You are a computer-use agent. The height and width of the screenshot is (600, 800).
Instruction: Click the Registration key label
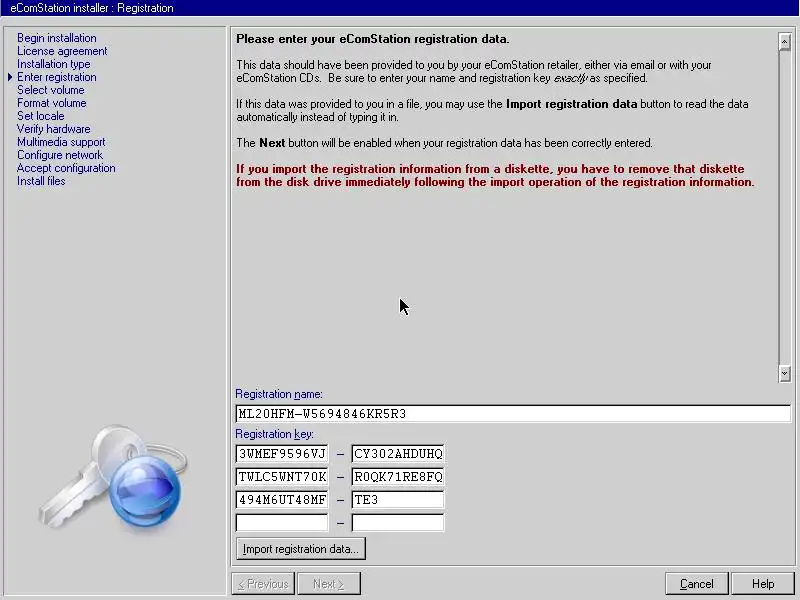tap(274, 434)
